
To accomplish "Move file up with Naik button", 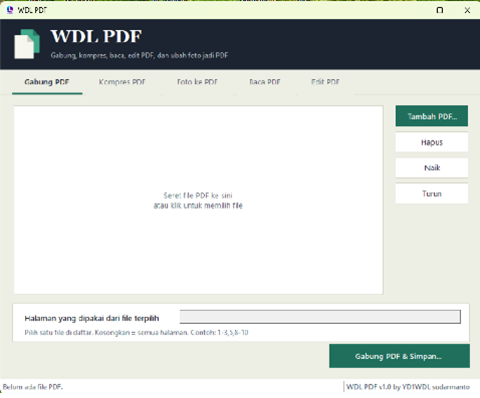I will pos(432,168).
